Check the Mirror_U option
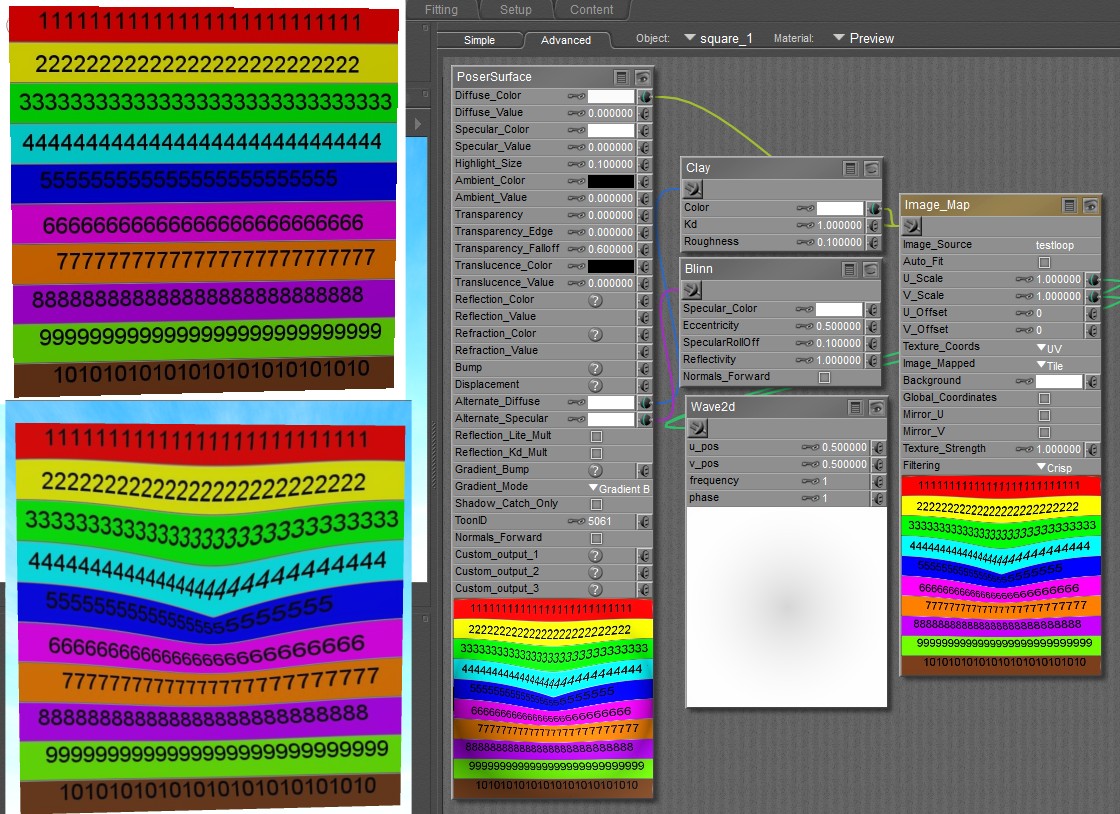 [1044, 415]
